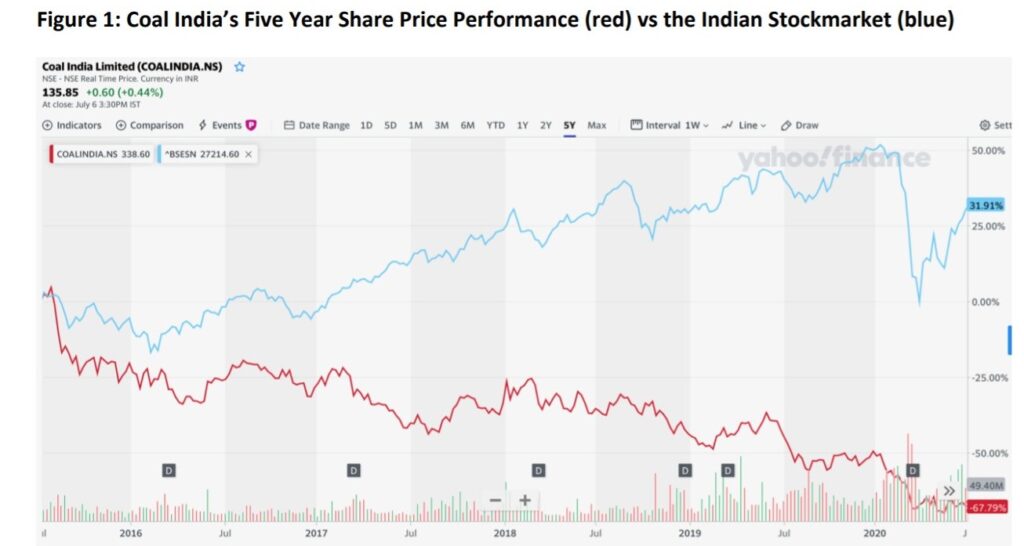Screen dimensions: 1024x546
Task: Click the red COALINDIA.NS legend swatch
Action: tap(49, 154)
